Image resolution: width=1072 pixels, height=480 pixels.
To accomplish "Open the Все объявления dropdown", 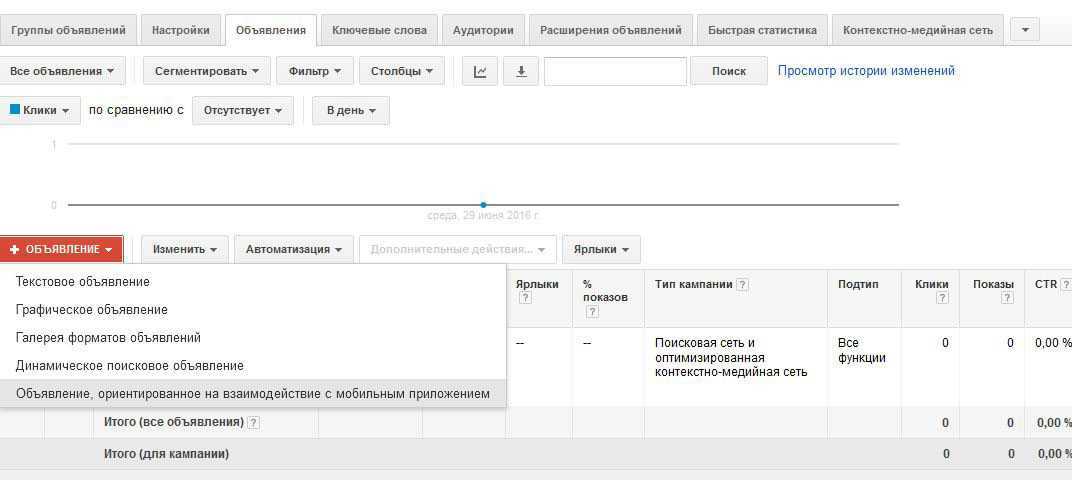I will click(61, 71).
